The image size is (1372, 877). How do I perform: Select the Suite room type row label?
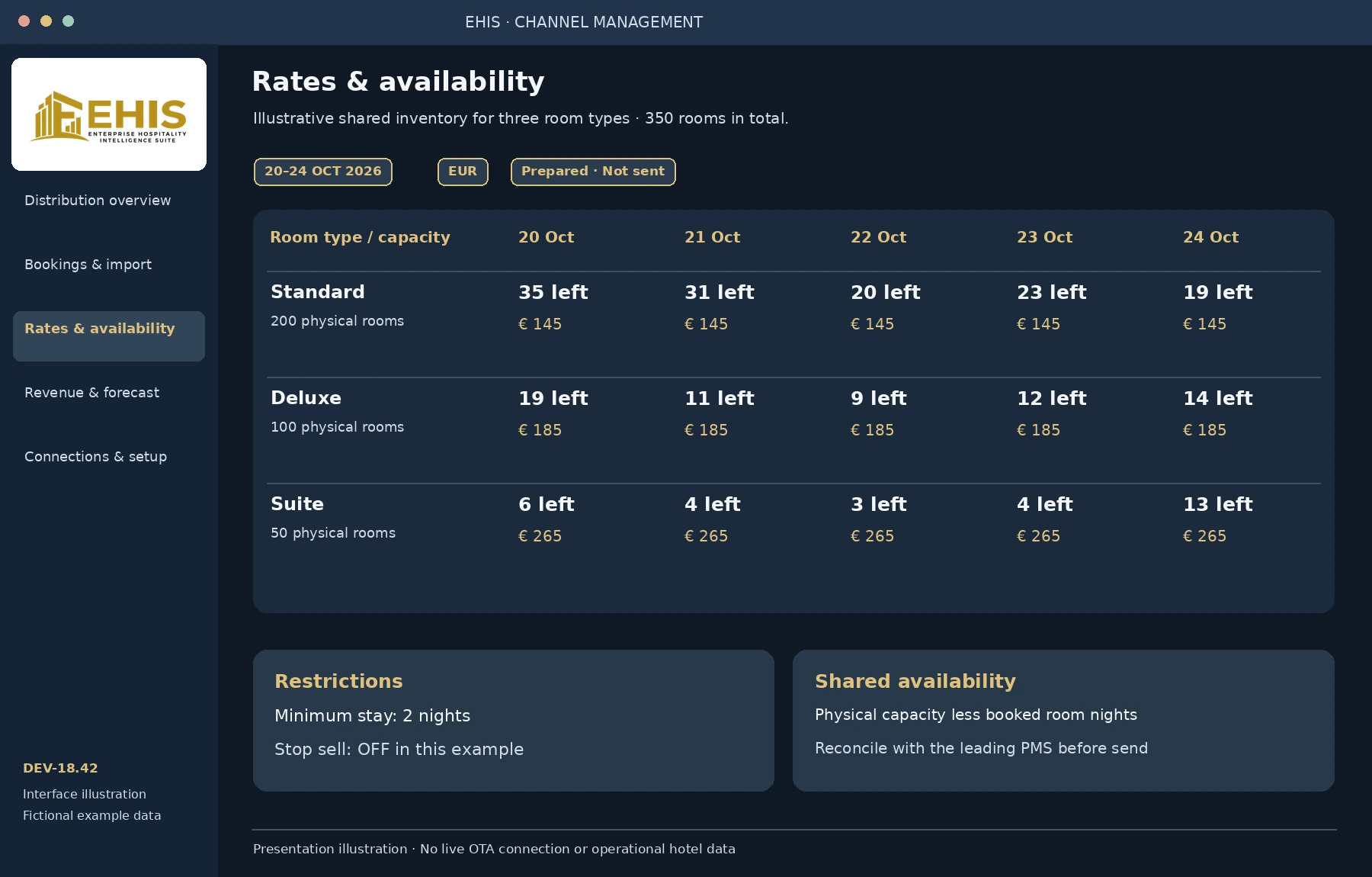tap(297, 504)
